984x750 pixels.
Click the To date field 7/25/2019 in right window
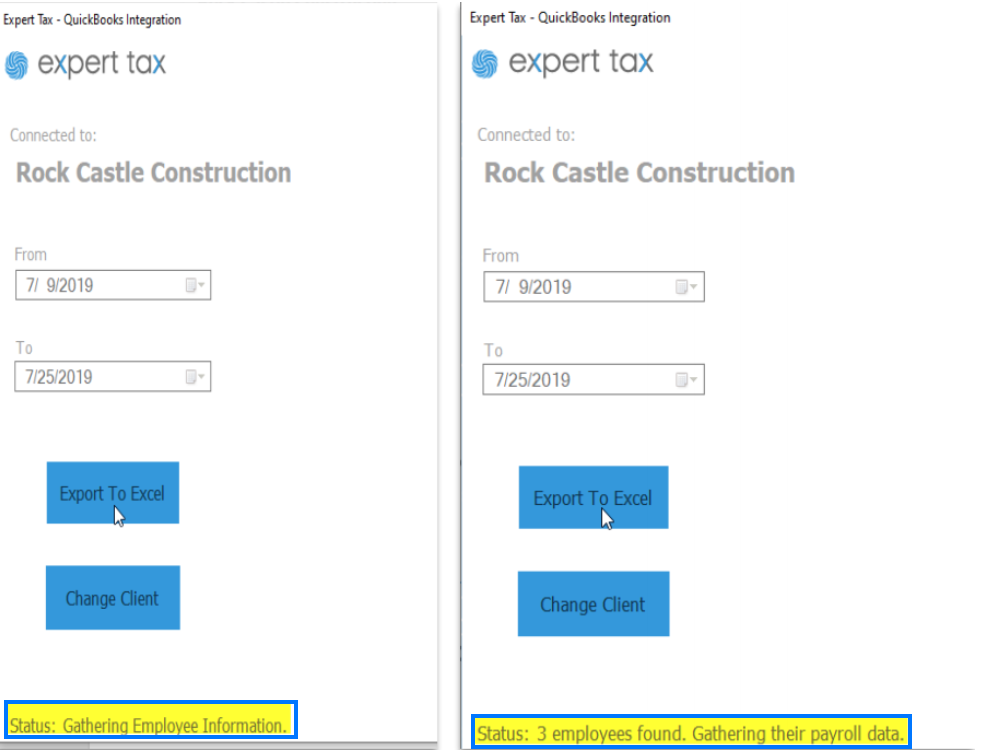point(594,380)
